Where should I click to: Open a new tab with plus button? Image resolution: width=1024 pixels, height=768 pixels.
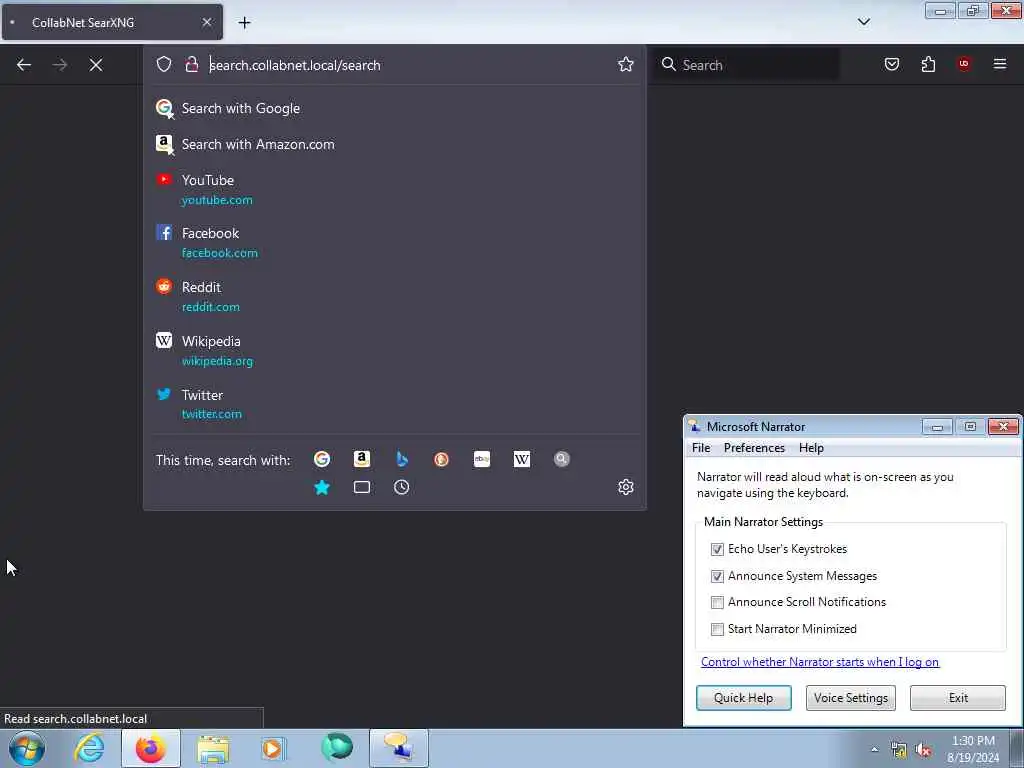[x=244, y=22]
